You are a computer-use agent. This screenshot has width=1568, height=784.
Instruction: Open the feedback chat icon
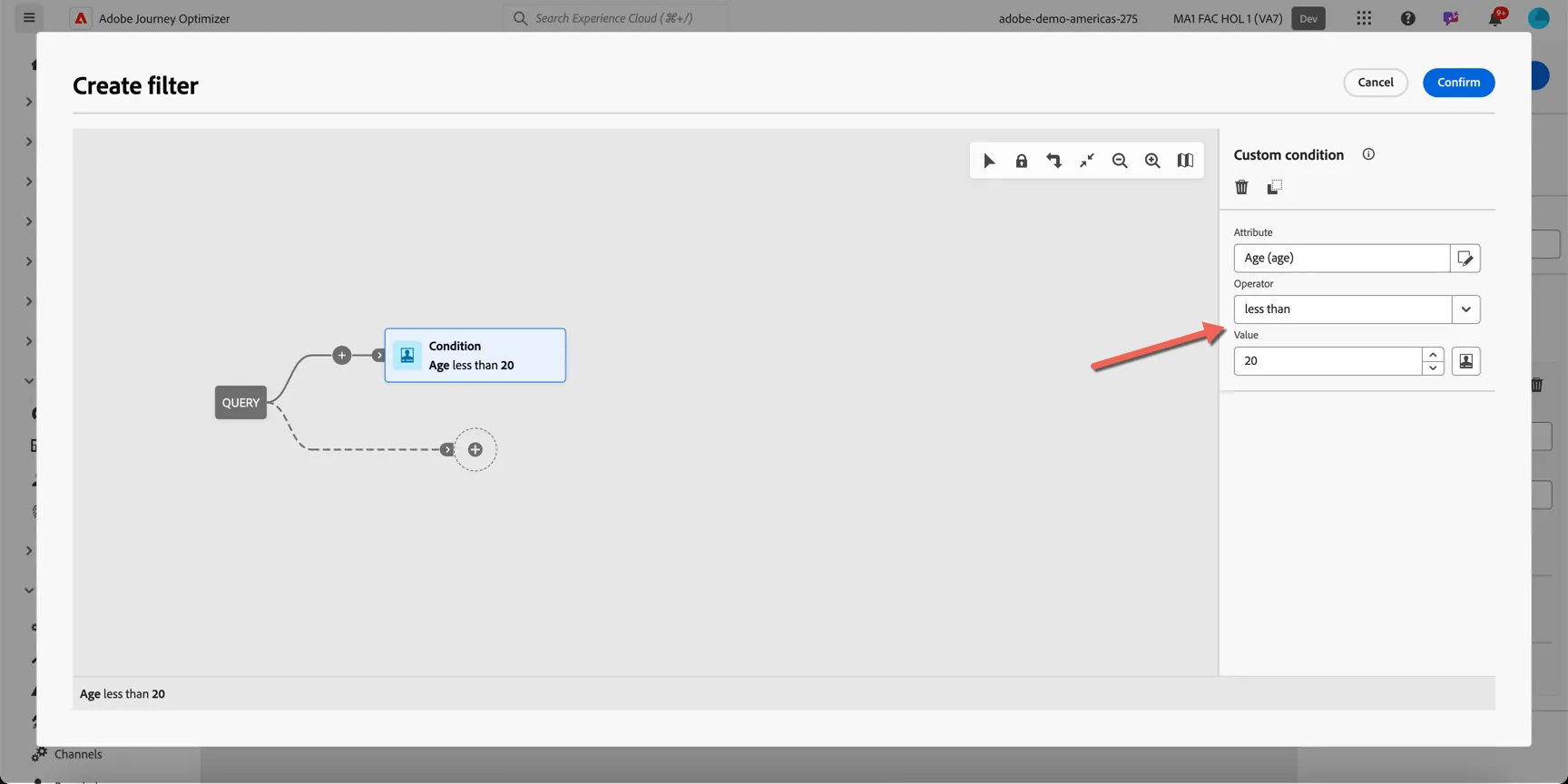(x=1451, y=18)
